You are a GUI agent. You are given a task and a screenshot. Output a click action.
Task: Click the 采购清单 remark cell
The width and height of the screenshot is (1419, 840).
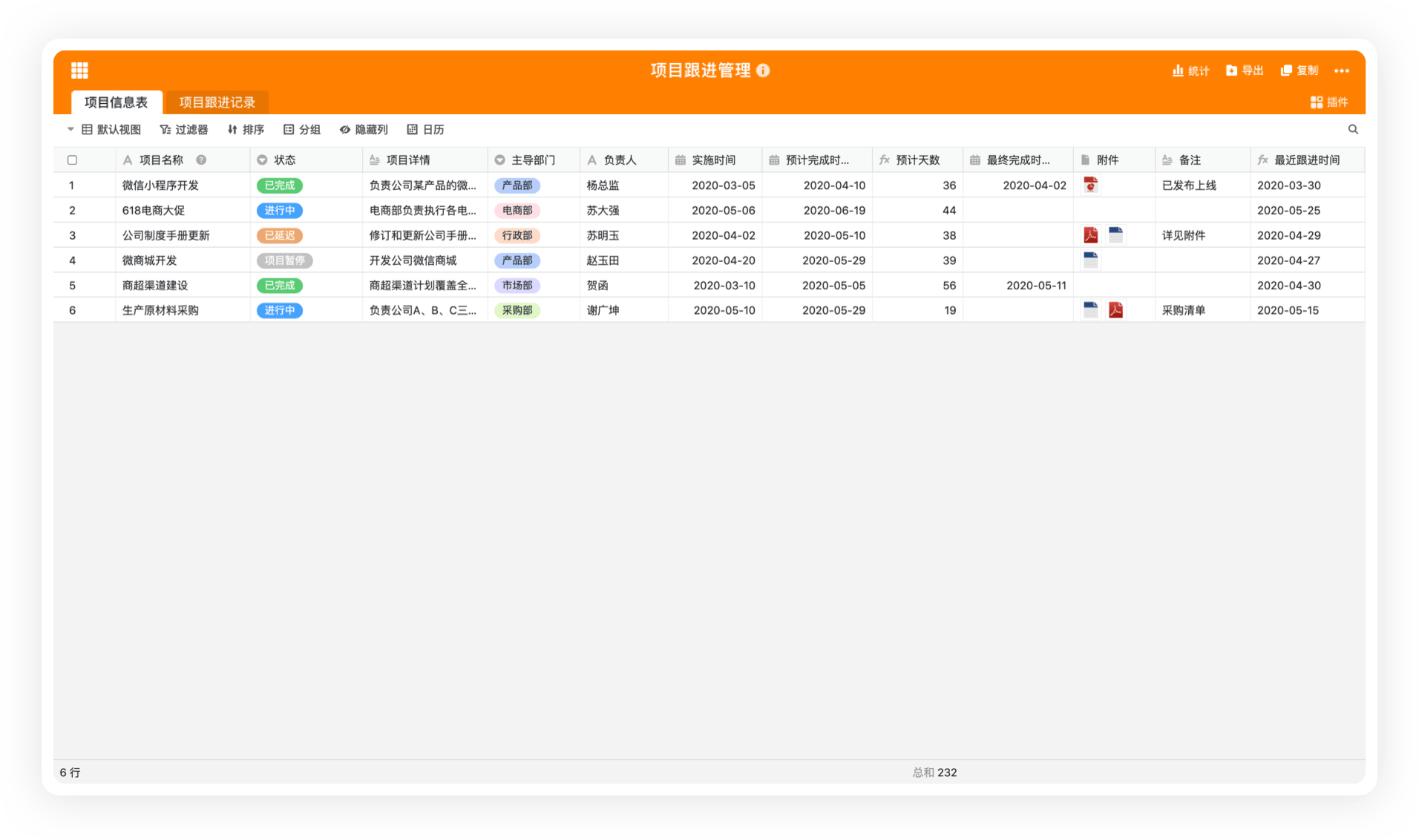coord(1202,310)
